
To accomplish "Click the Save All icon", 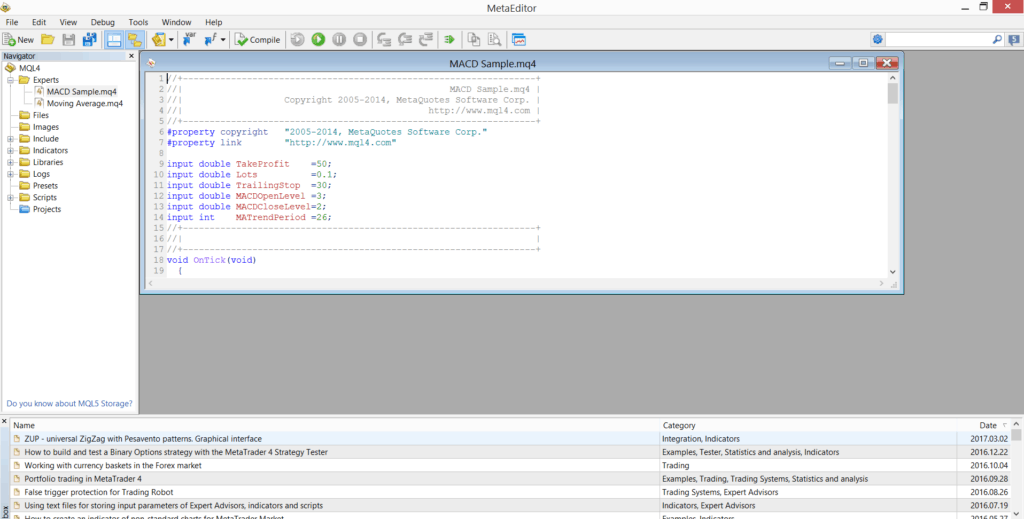I will [x=89, y=40].
